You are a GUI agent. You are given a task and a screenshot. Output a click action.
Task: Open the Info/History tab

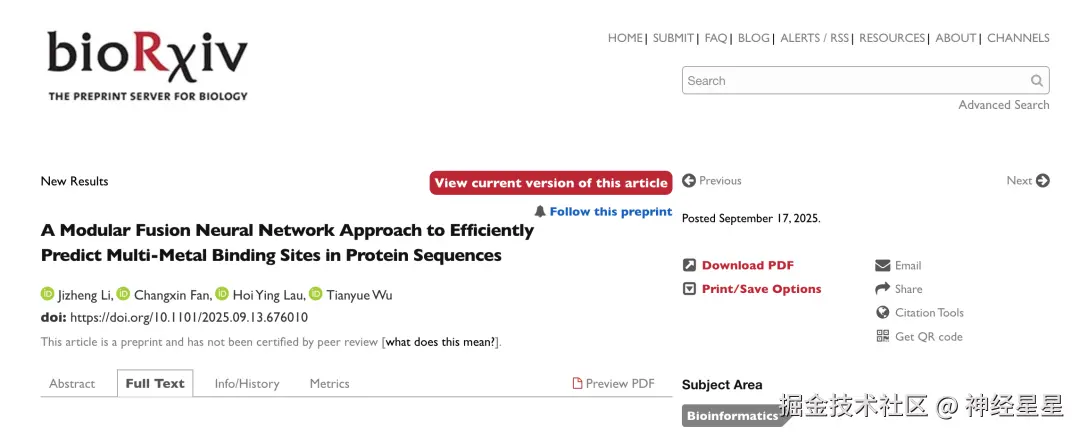[x=247, y=384]
